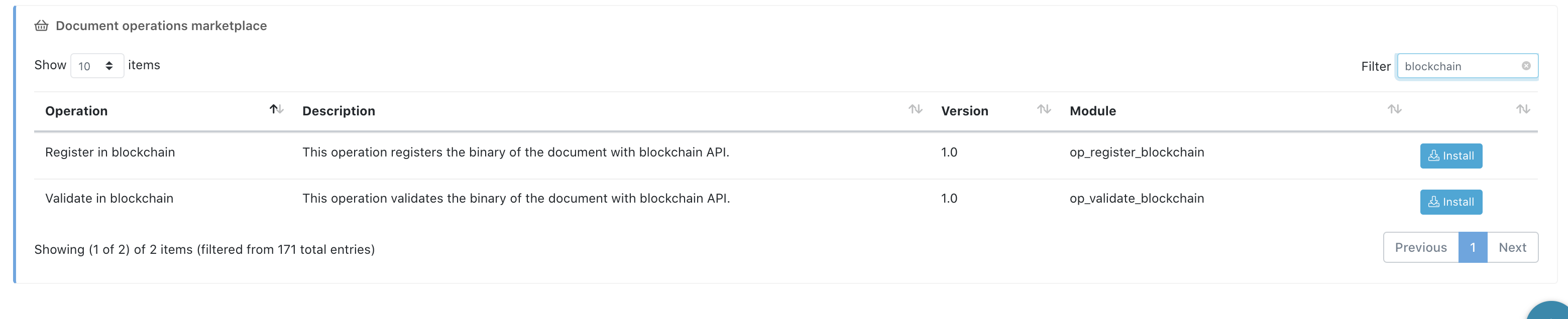Screen dimensions: 1568x319
Task: Sort by Module column arrows
Action: [x=1394, y=109]
